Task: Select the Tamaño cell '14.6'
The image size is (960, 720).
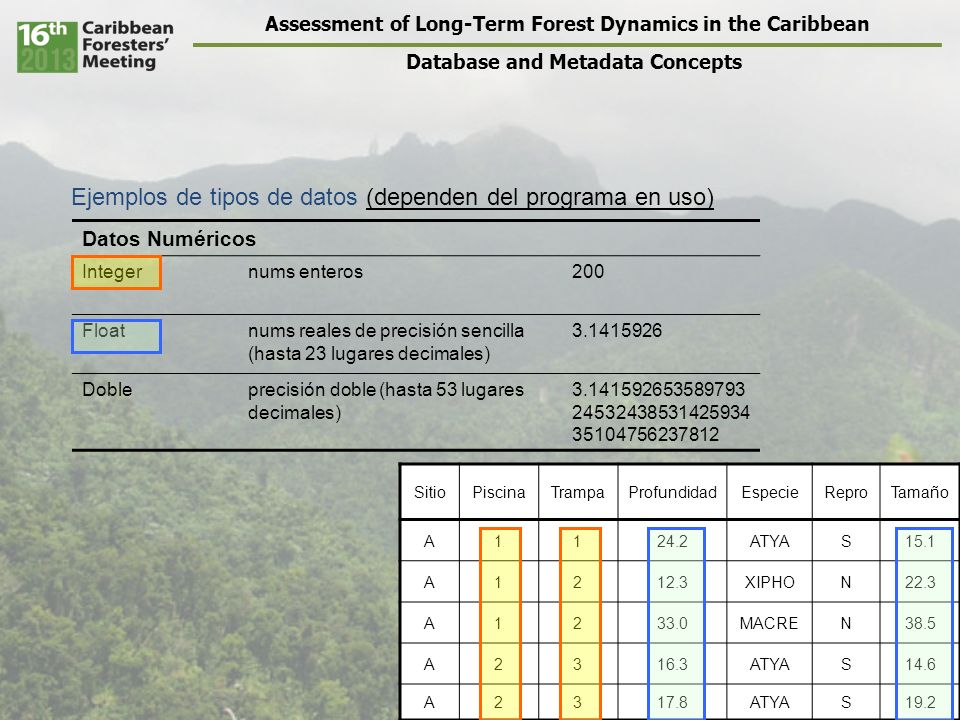Action: coord(920,664)
